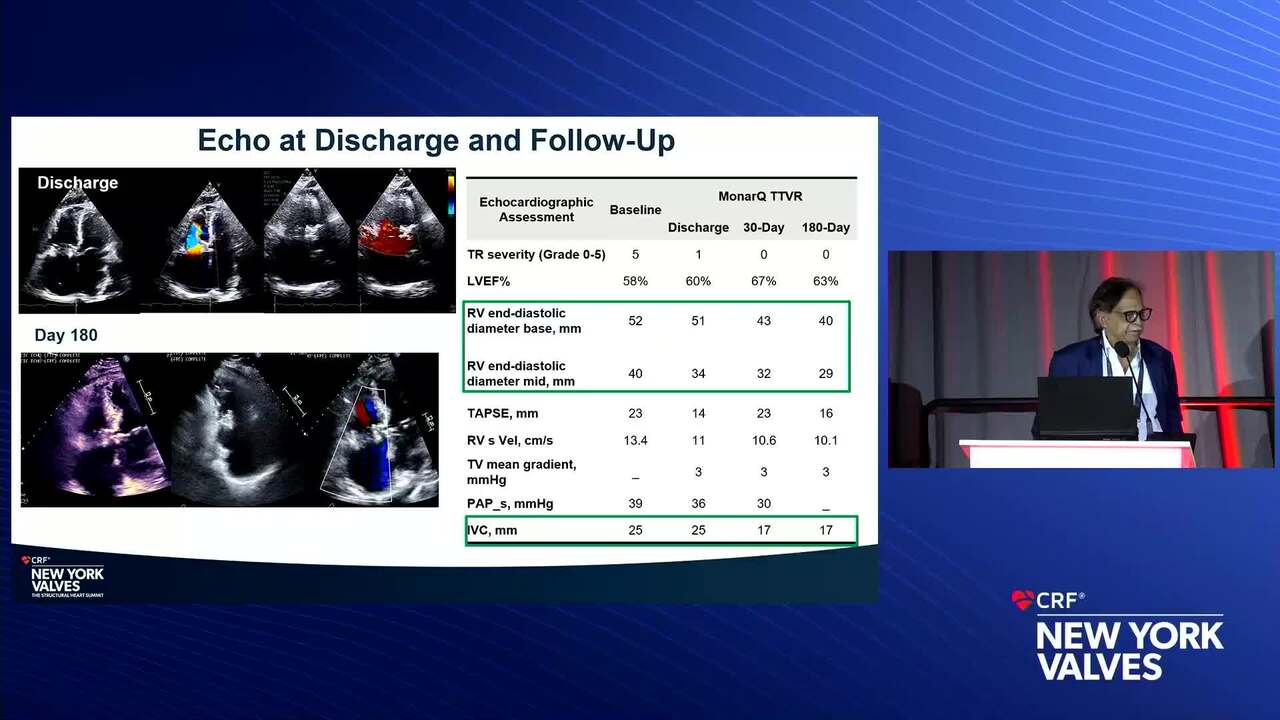1280x720 pixels.
Task: Click the laptop on the podium
Action: (1086, 408)
